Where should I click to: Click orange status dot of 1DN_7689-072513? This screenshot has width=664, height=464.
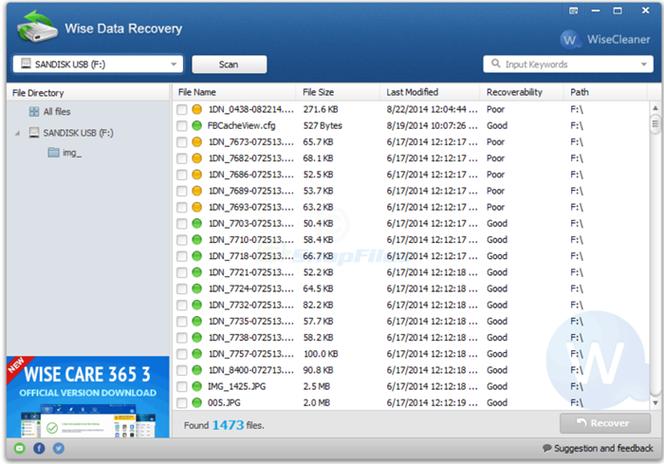pyautogui.click(x=197, y=191)
